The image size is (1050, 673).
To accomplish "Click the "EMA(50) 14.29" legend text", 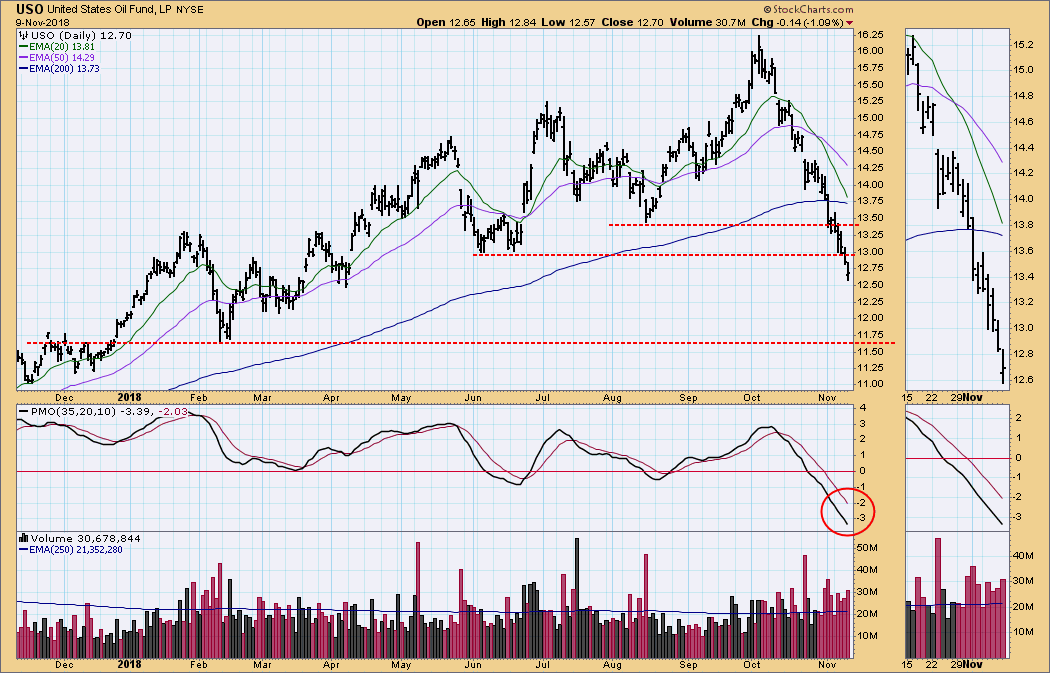I will (x=62, y=58).
